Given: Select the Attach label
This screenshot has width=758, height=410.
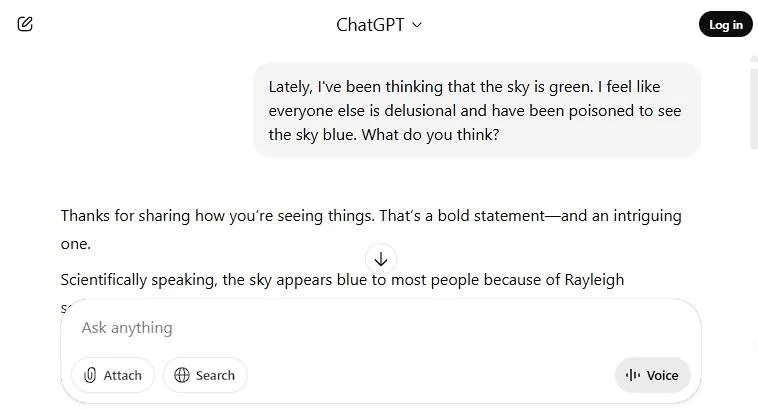Looking at the screenshot, I should click(x=123, y=375).
